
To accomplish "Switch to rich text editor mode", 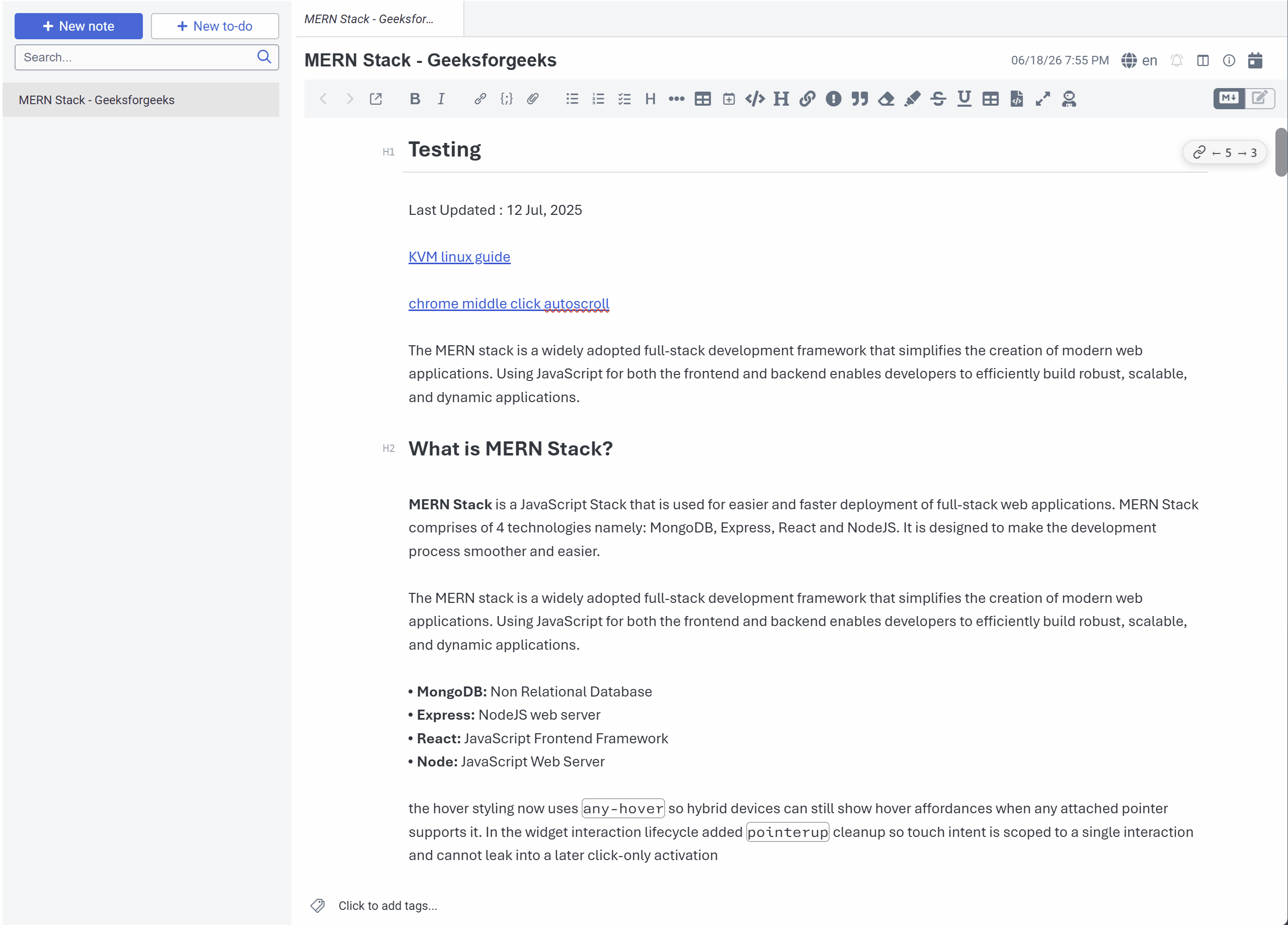I will point(1260,98).
